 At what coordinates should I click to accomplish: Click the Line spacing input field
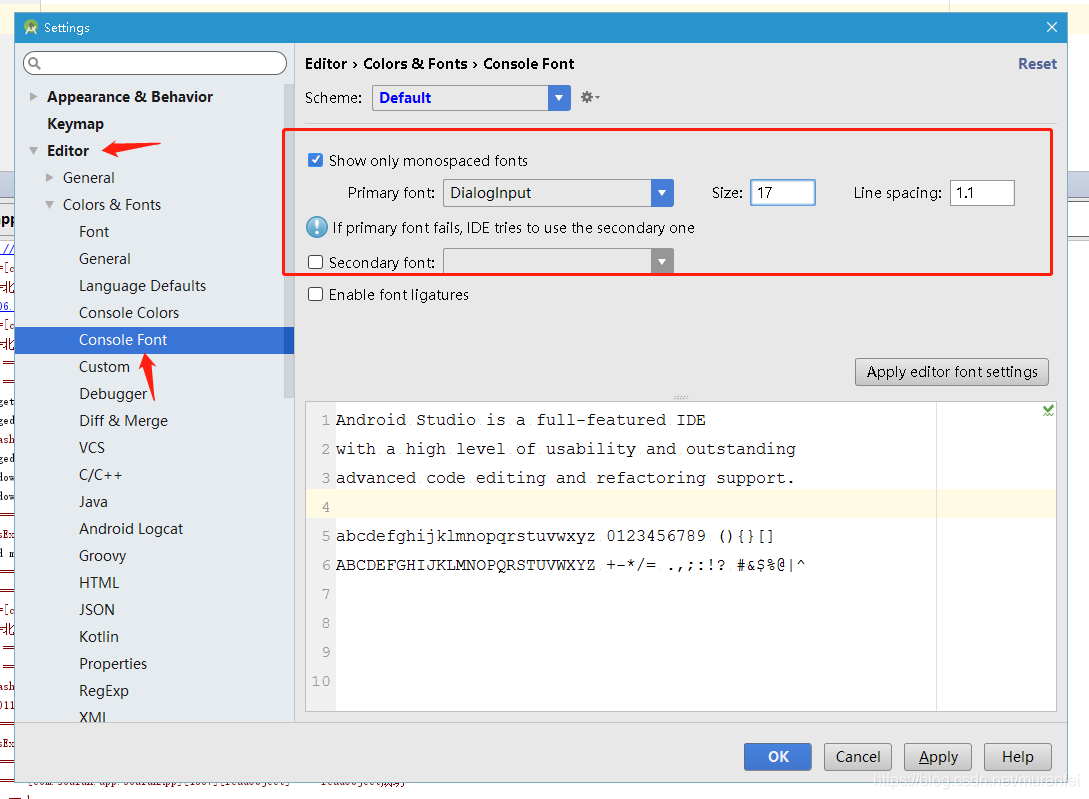click(982, 193)
